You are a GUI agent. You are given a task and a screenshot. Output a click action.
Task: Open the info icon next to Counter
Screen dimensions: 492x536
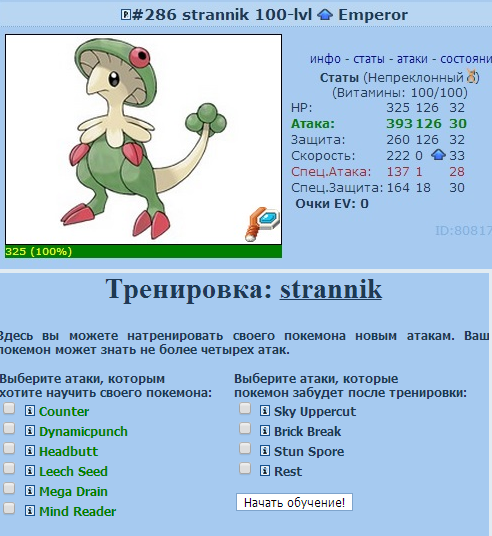tap(30, 411)
